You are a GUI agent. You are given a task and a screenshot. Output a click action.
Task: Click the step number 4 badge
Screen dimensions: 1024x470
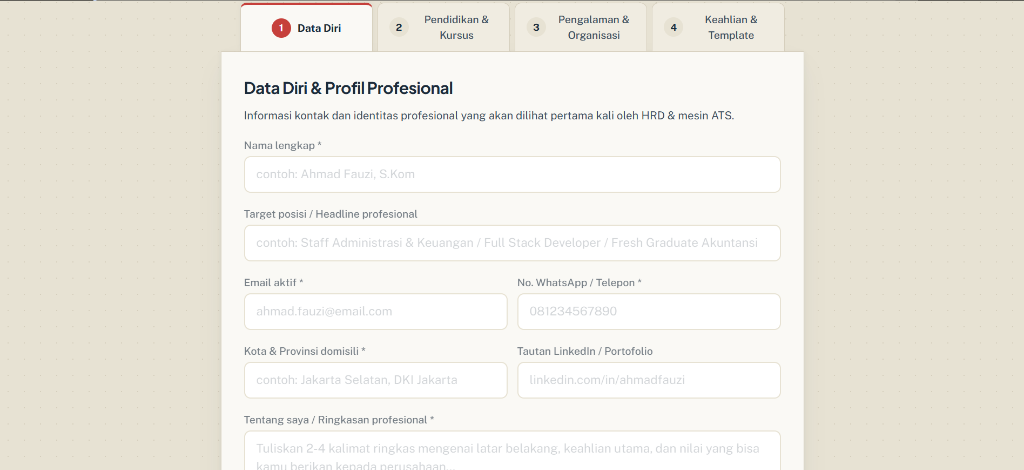pos(673,27)
